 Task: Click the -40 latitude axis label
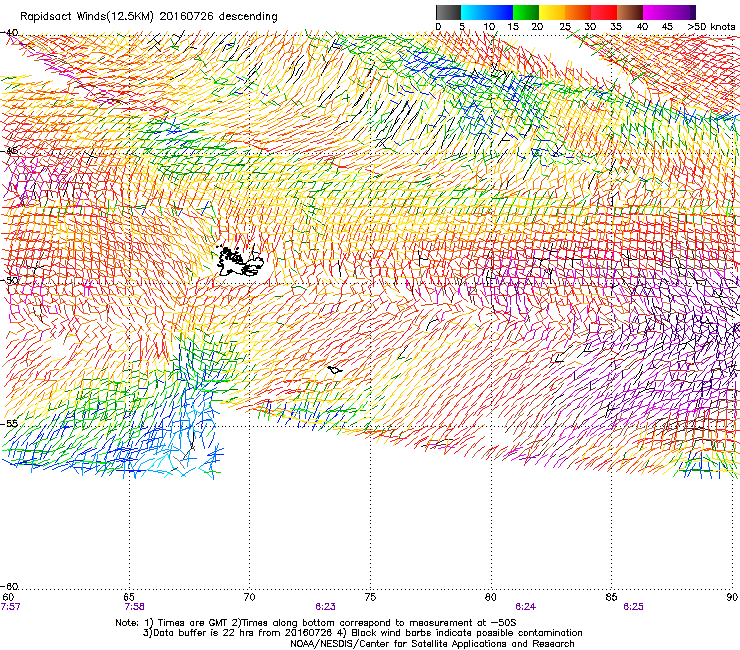click(x=9, y=33)
